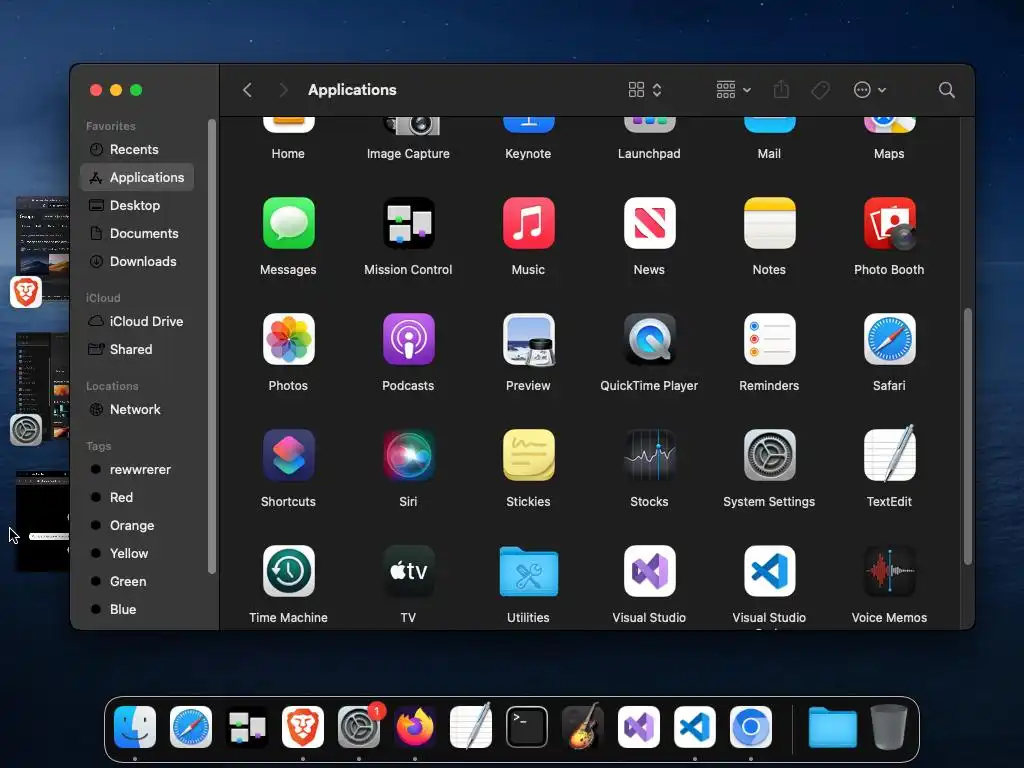Select Network under Locations
Image resolution: width=1024 pixels, height=768 pixels.
[x=136, y=409]
